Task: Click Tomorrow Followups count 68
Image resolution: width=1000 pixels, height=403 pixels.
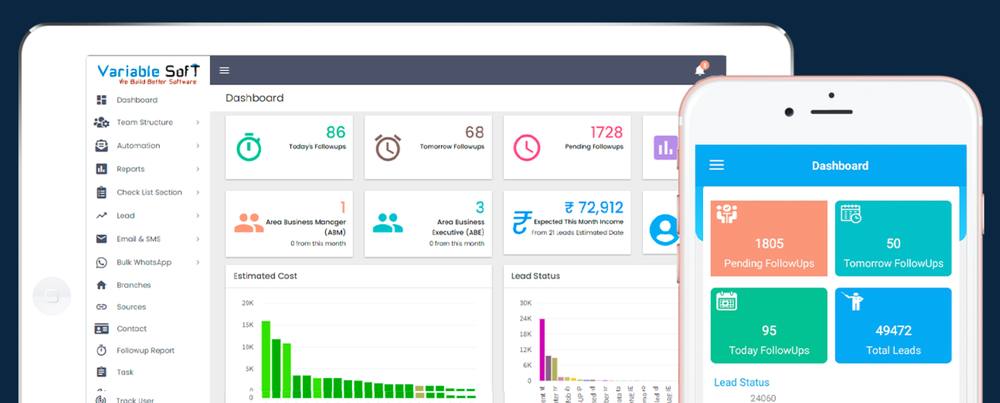Action: 474,133
